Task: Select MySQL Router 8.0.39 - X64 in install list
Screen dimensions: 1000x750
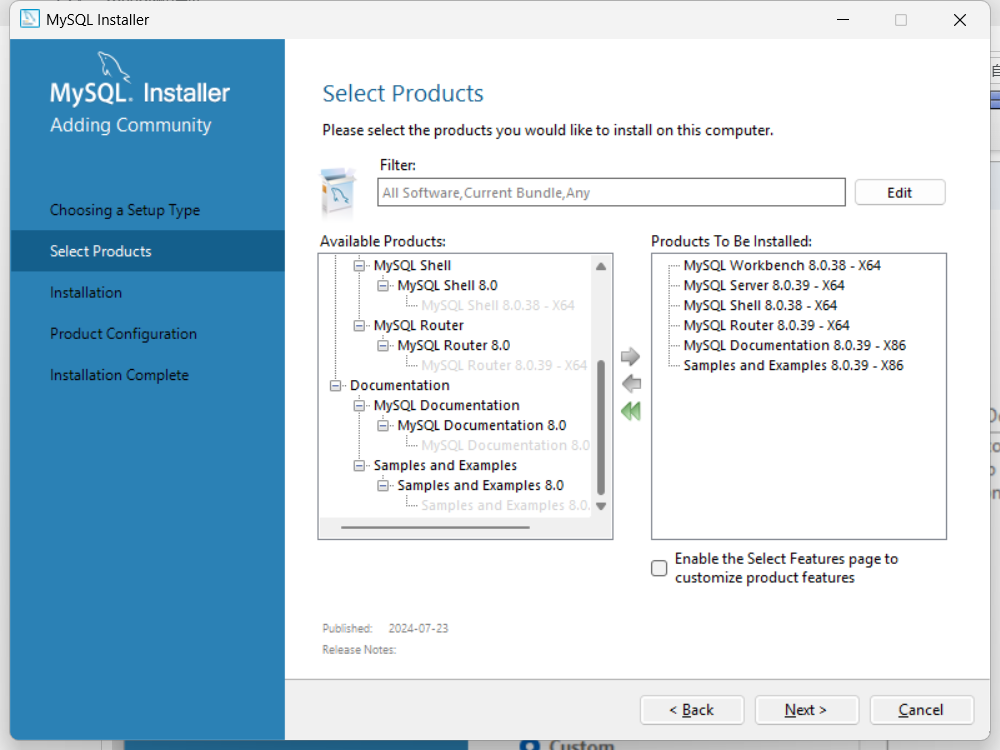Action: point(767,325)
